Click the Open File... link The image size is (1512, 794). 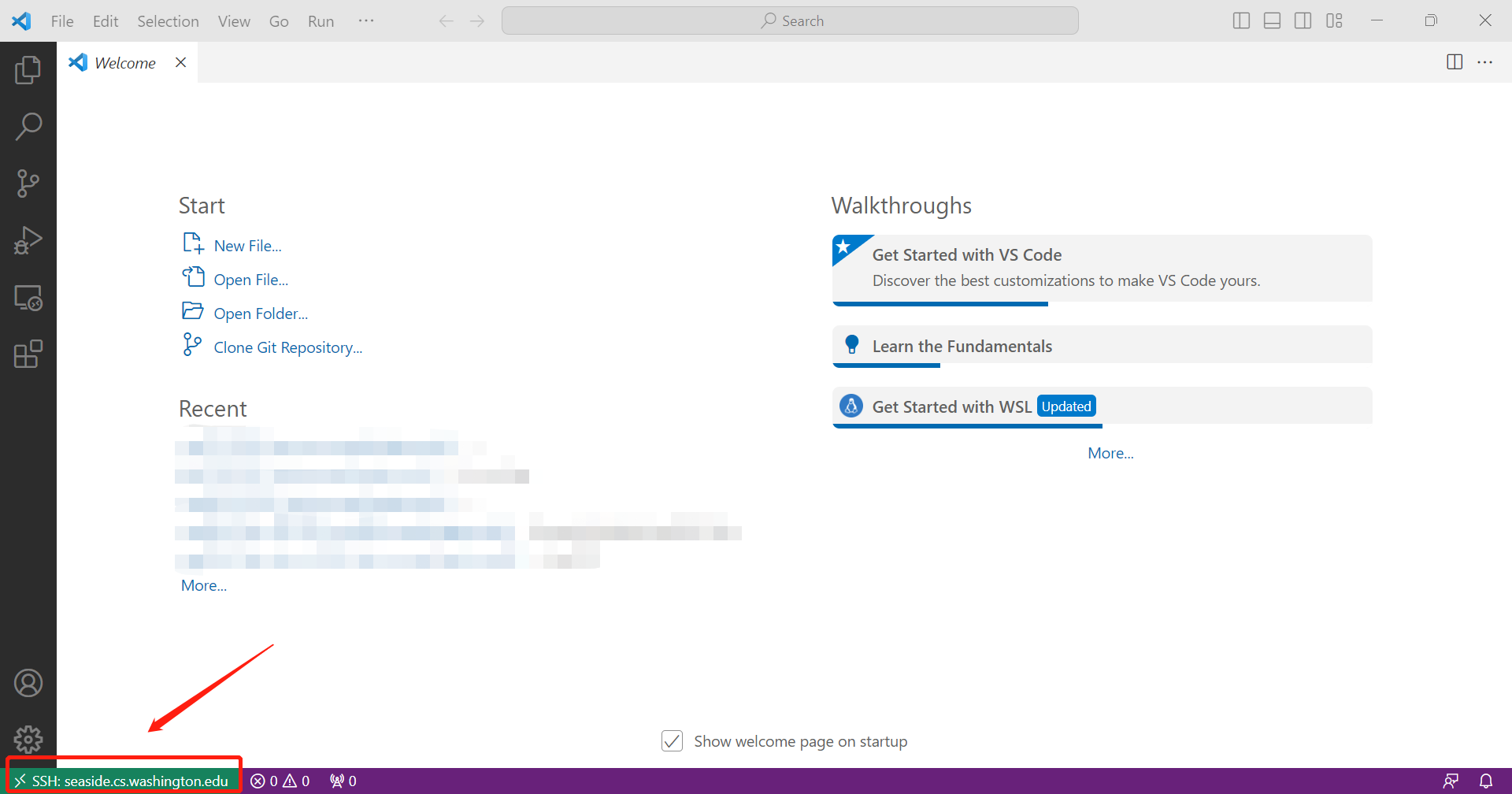251,280
